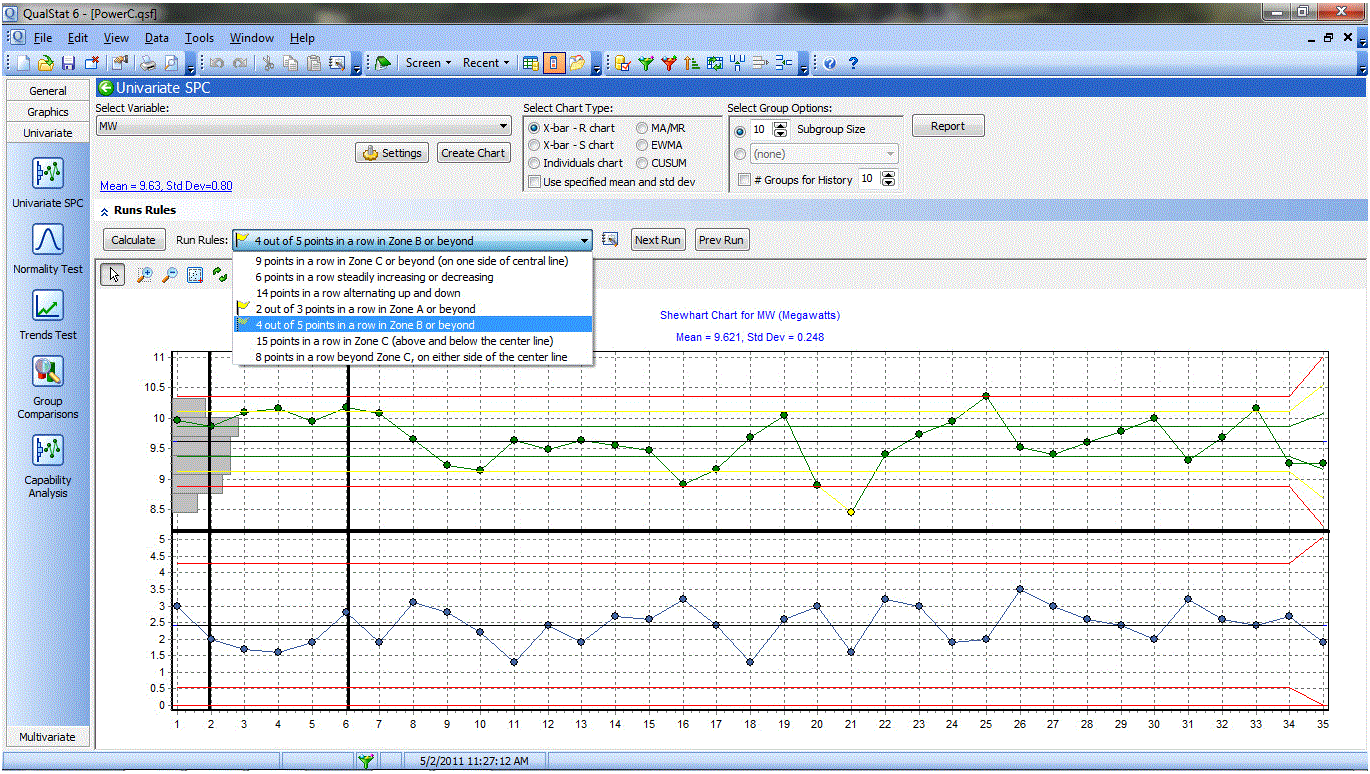Click the Report button
This screenshot has width=1370, height=774.
[x=948, y=126]
